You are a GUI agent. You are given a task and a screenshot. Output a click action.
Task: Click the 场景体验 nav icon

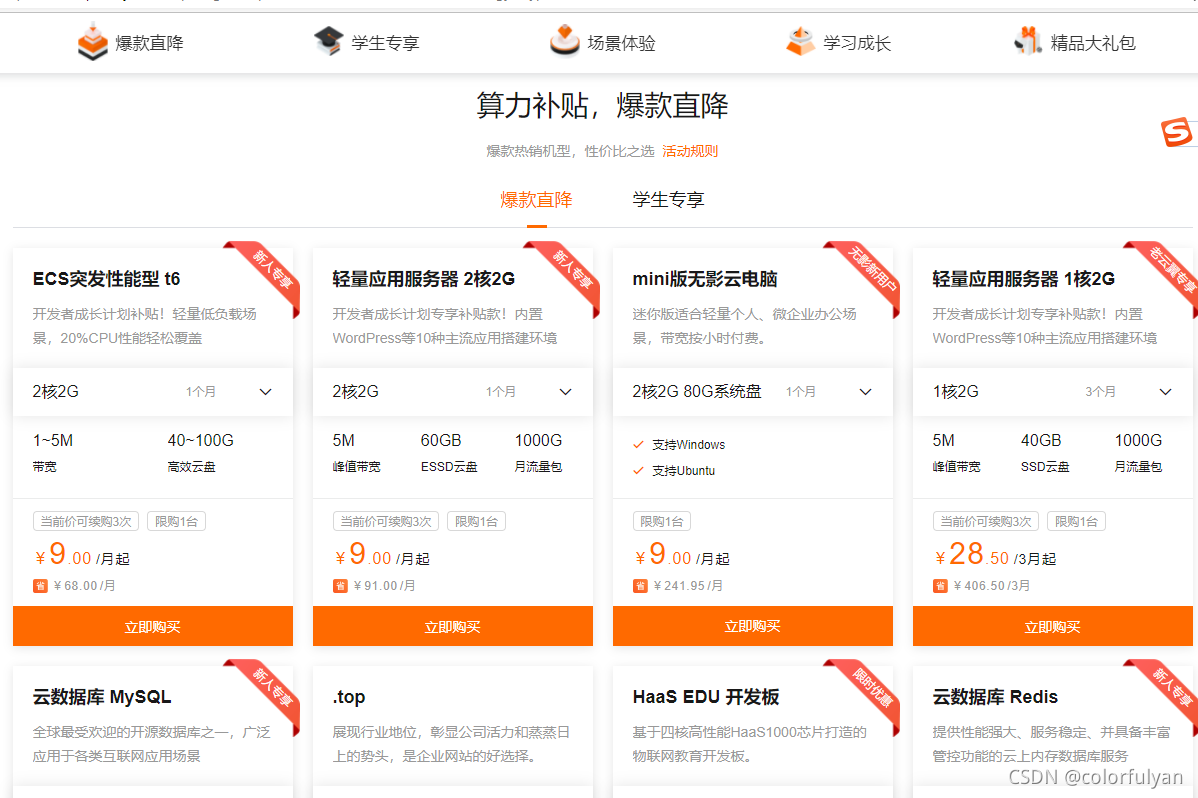tap(565, 41)
